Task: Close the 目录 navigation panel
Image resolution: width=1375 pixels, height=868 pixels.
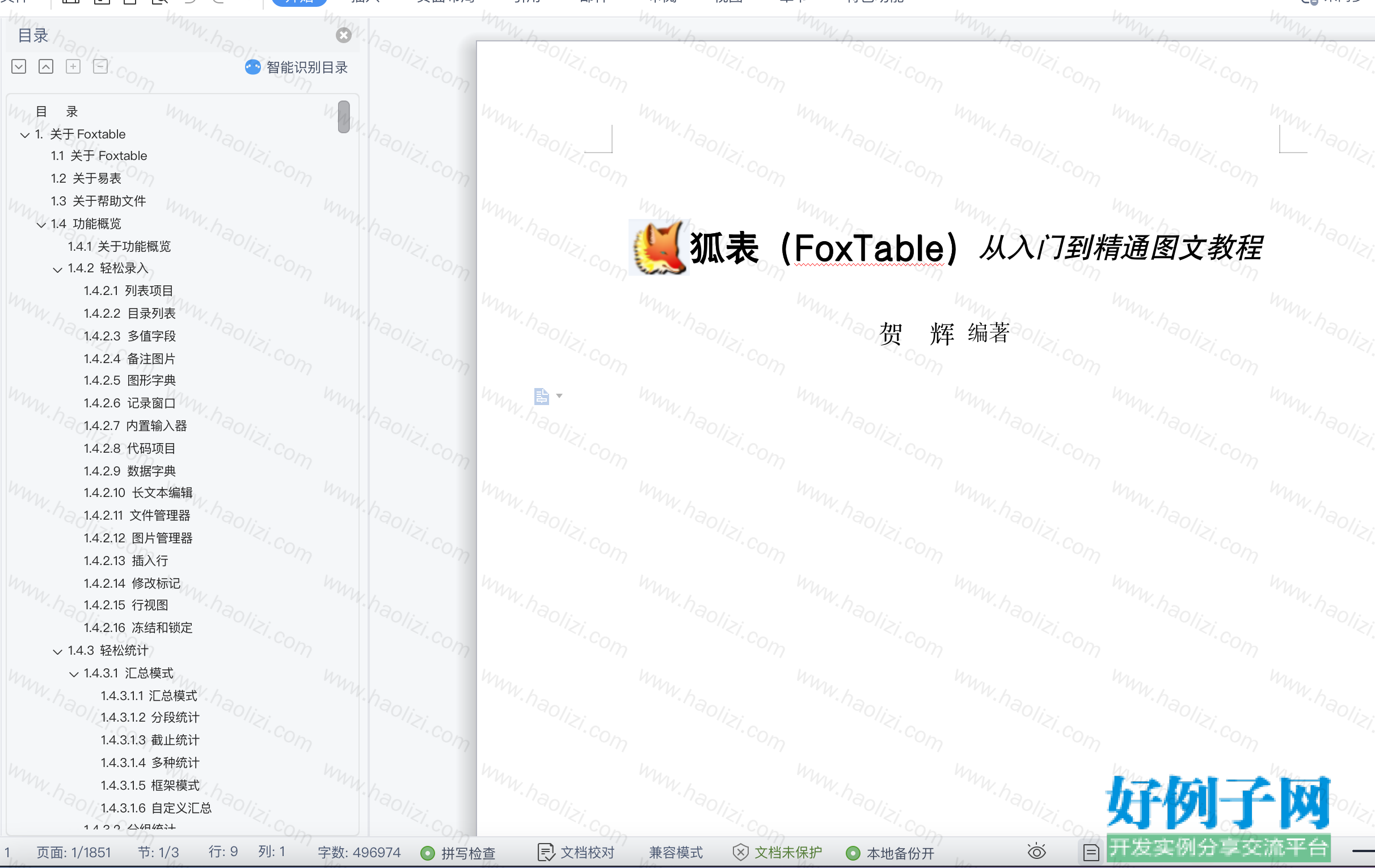Action: [344, 35]
